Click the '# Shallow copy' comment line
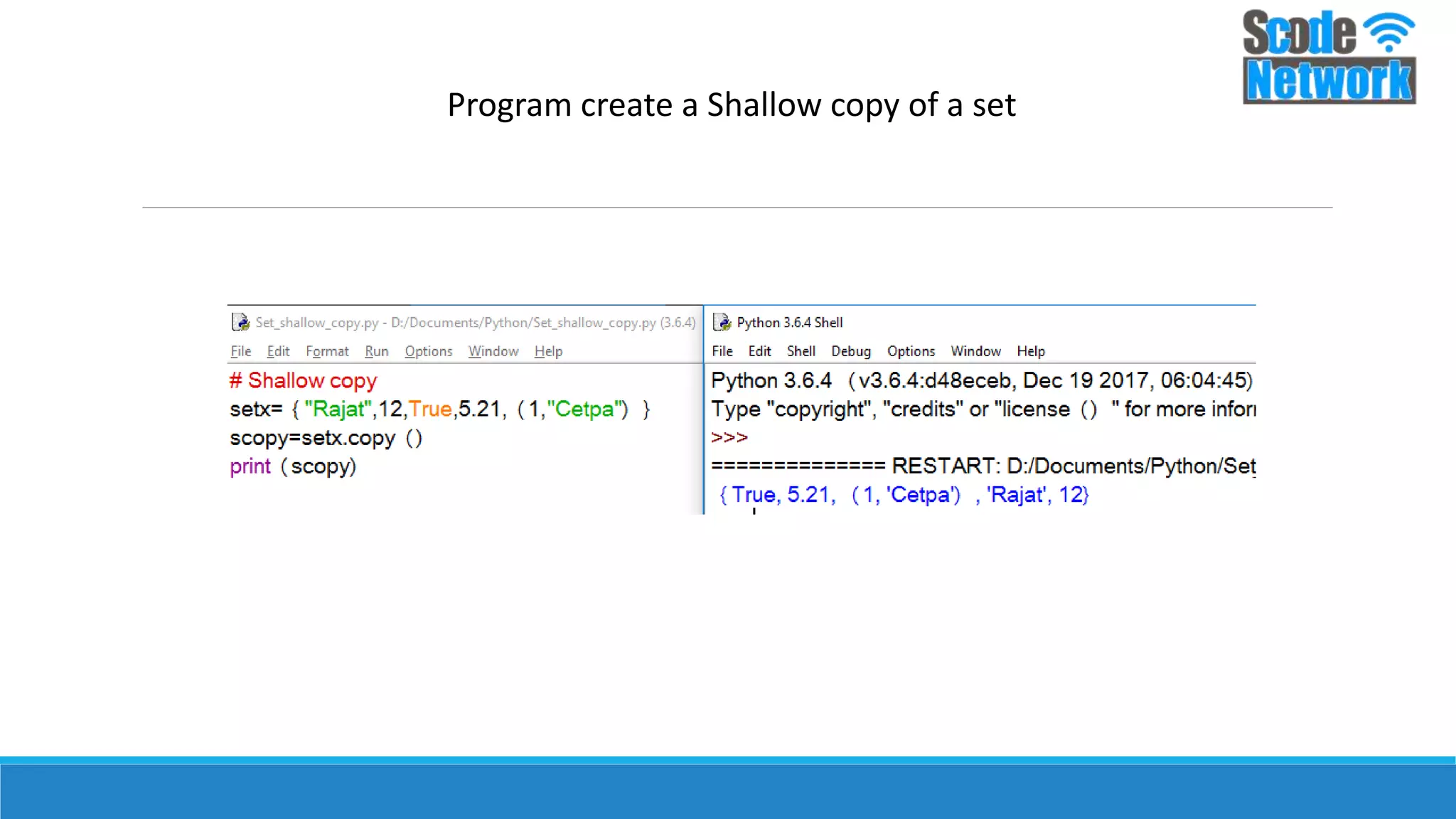1456x819 pixels. 303,381
